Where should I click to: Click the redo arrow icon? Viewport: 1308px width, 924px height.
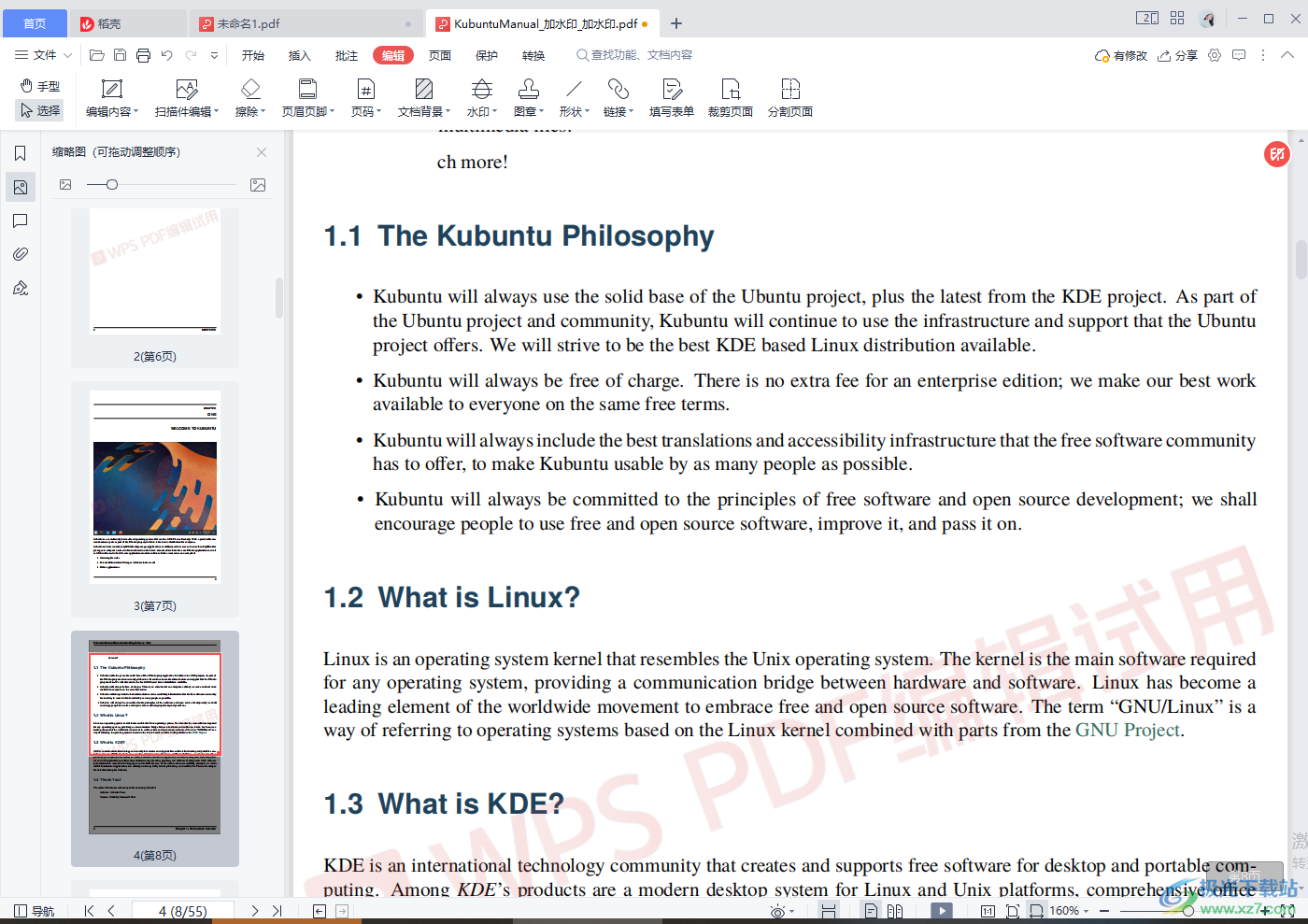(191, 55)
